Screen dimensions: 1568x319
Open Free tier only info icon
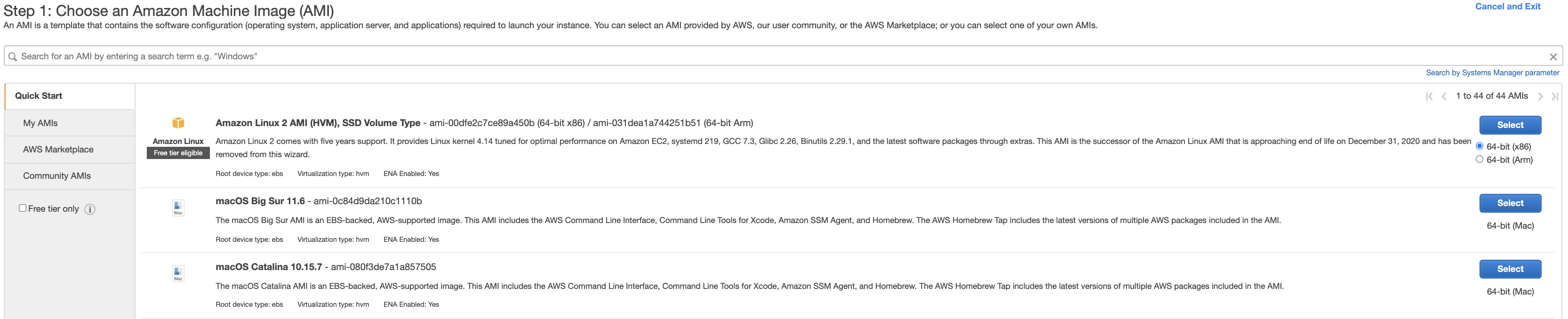pyautogui.click(x=90, y=209)
